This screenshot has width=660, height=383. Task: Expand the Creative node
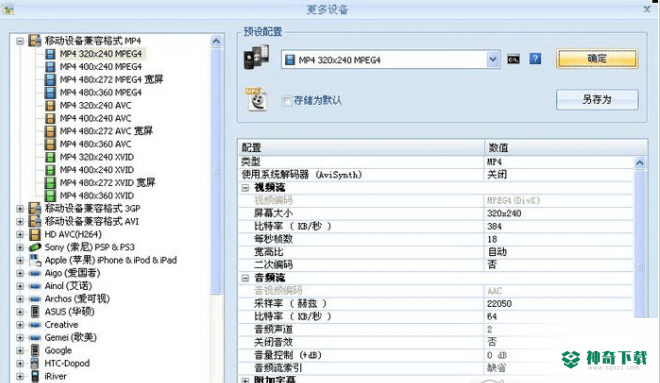(20, 325)
